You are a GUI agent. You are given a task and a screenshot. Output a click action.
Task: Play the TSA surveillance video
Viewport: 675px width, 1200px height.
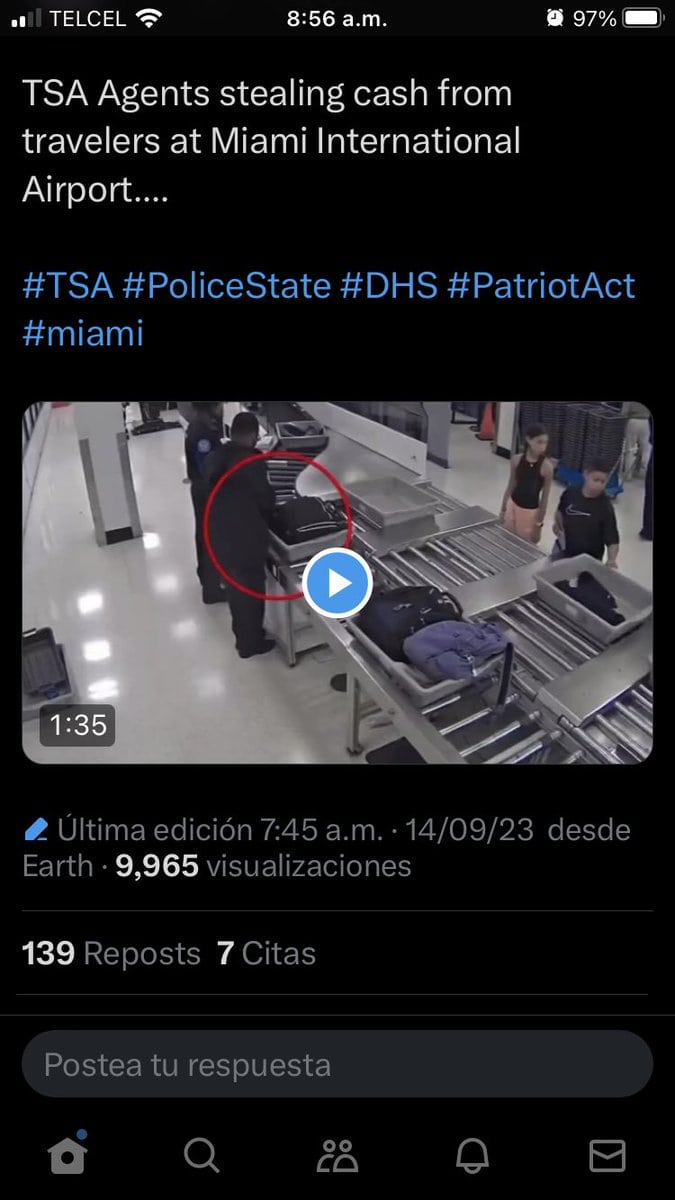(x=337, y=582)
